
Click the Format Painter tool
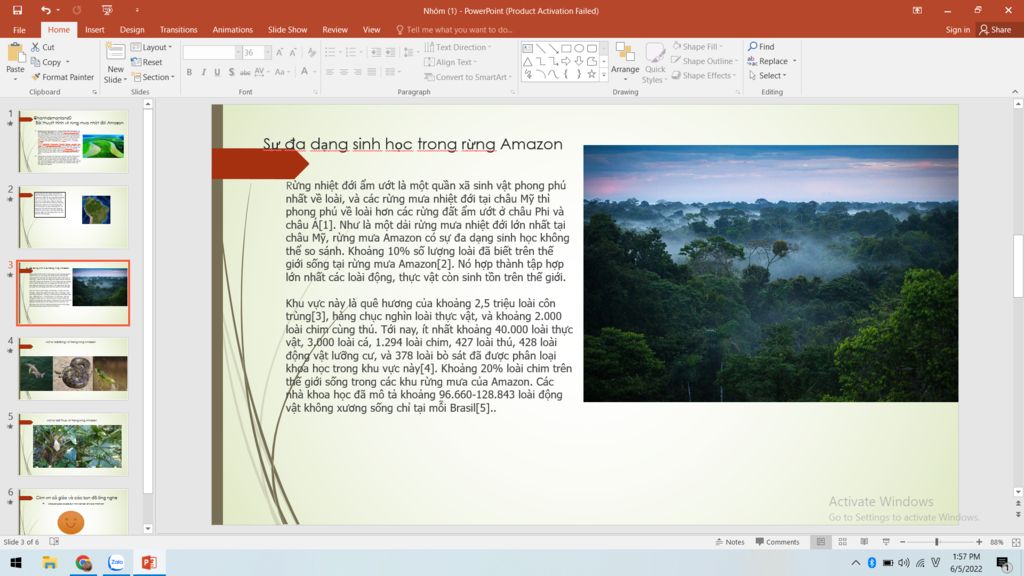62,77
